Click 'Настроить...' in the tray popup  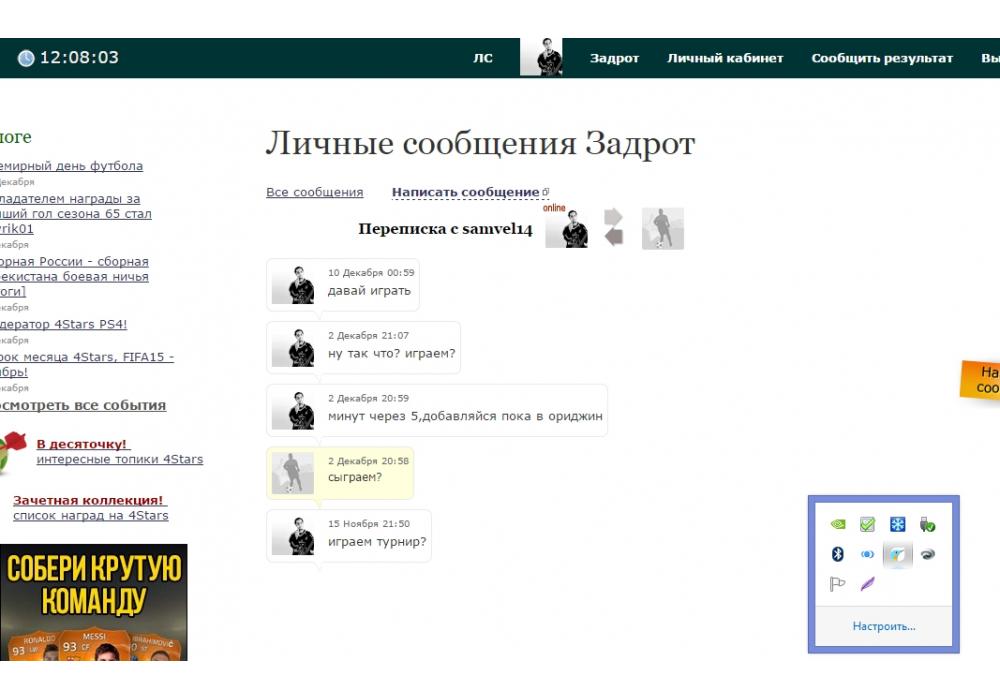pos(883,626)
